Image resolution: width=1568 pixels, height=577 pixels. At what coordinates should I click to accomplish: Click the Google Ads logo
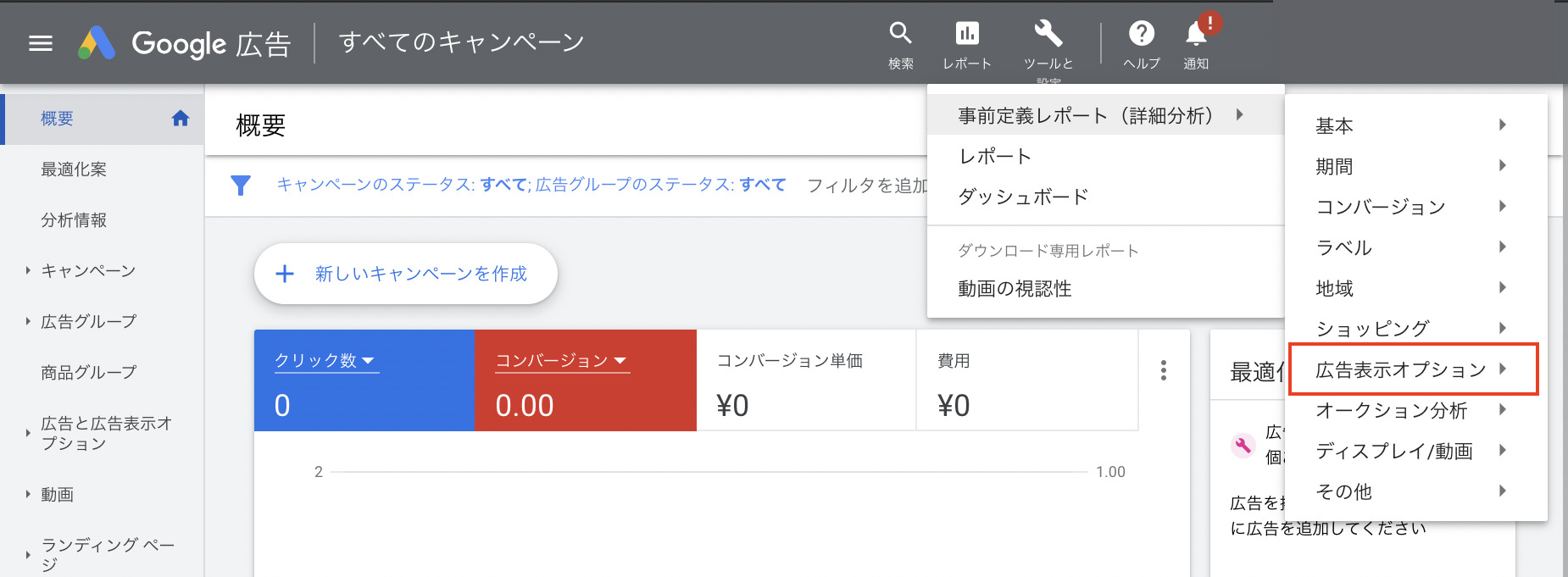[x=97, y=43]
